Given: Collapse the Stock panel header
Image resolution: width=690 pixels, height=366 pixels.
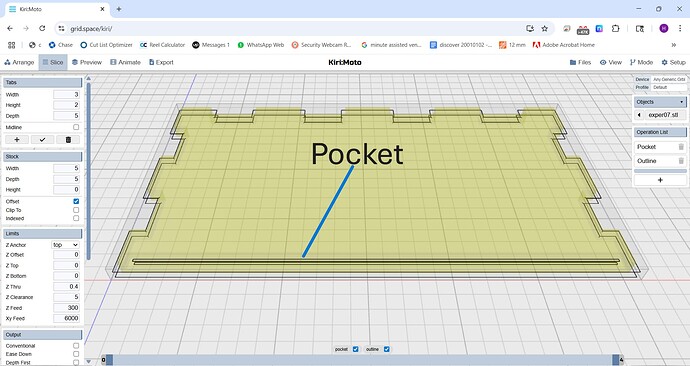Looking at the screenshot, I should coord(43,157).
